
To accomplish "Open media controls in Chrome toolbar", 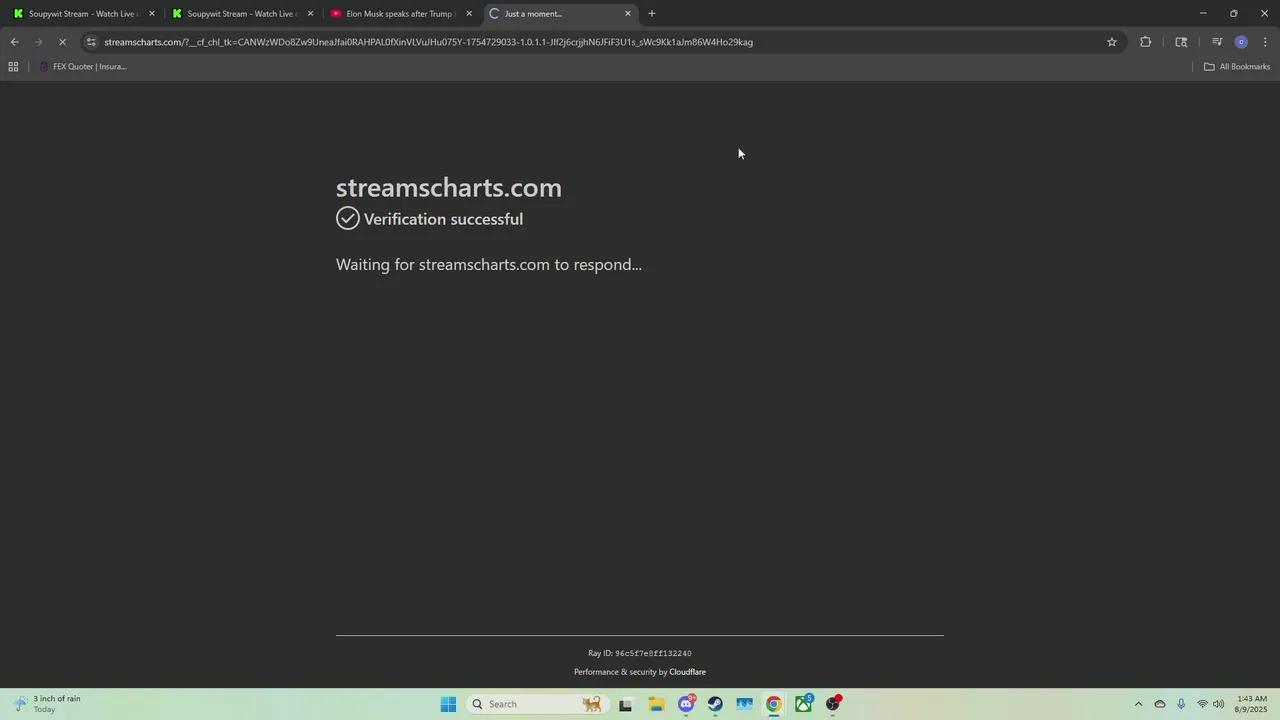I will 1217,42.
